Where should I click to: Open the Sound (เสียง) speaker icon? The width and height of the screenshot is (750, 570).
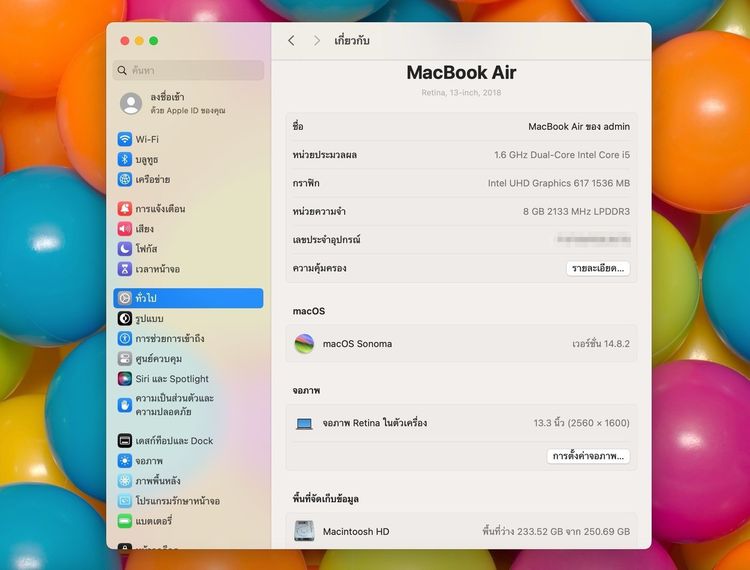pyautogui.click(x=125, y=229)
